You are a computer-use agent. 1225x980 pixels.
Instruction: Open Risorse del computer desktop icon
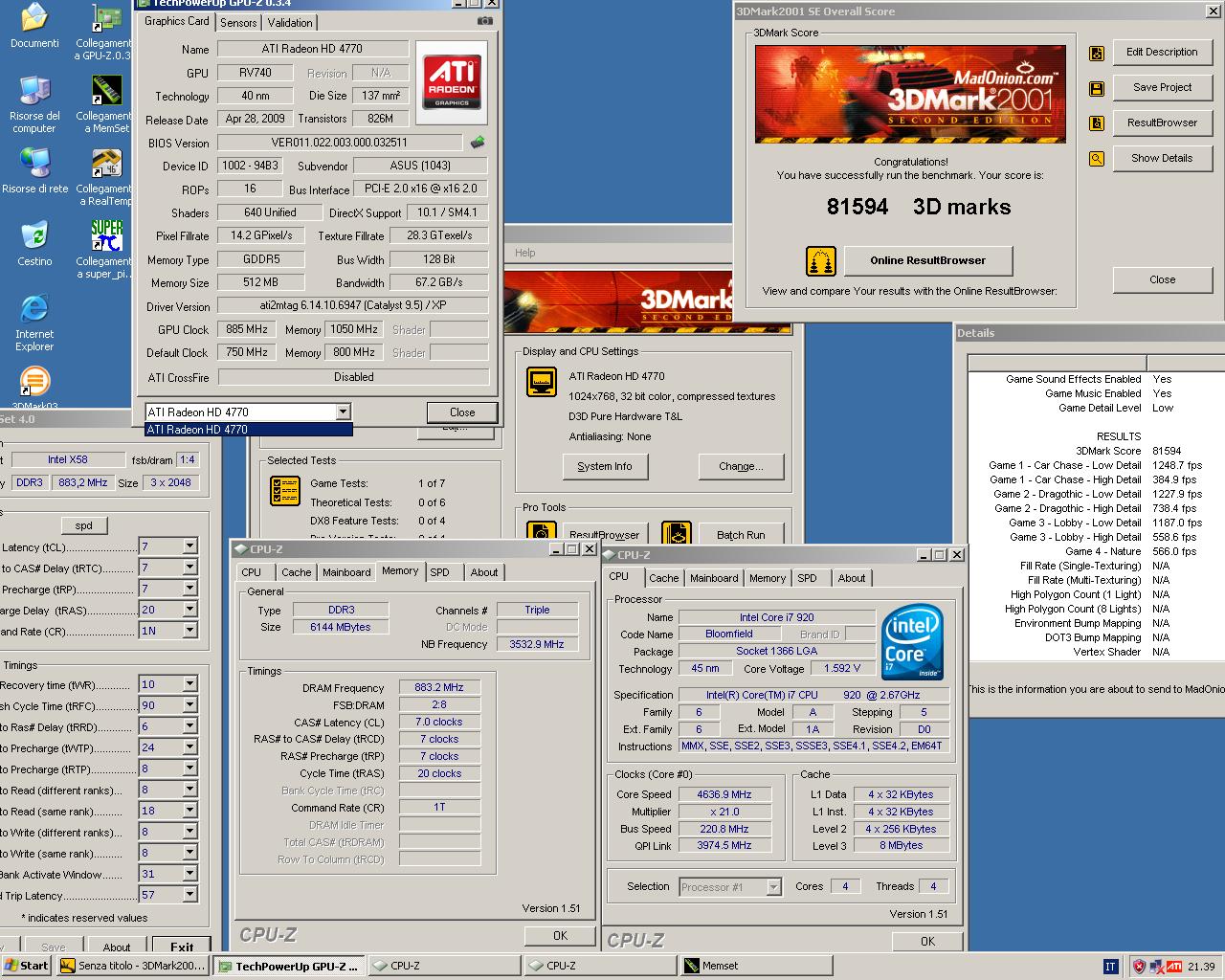[34, 105]
